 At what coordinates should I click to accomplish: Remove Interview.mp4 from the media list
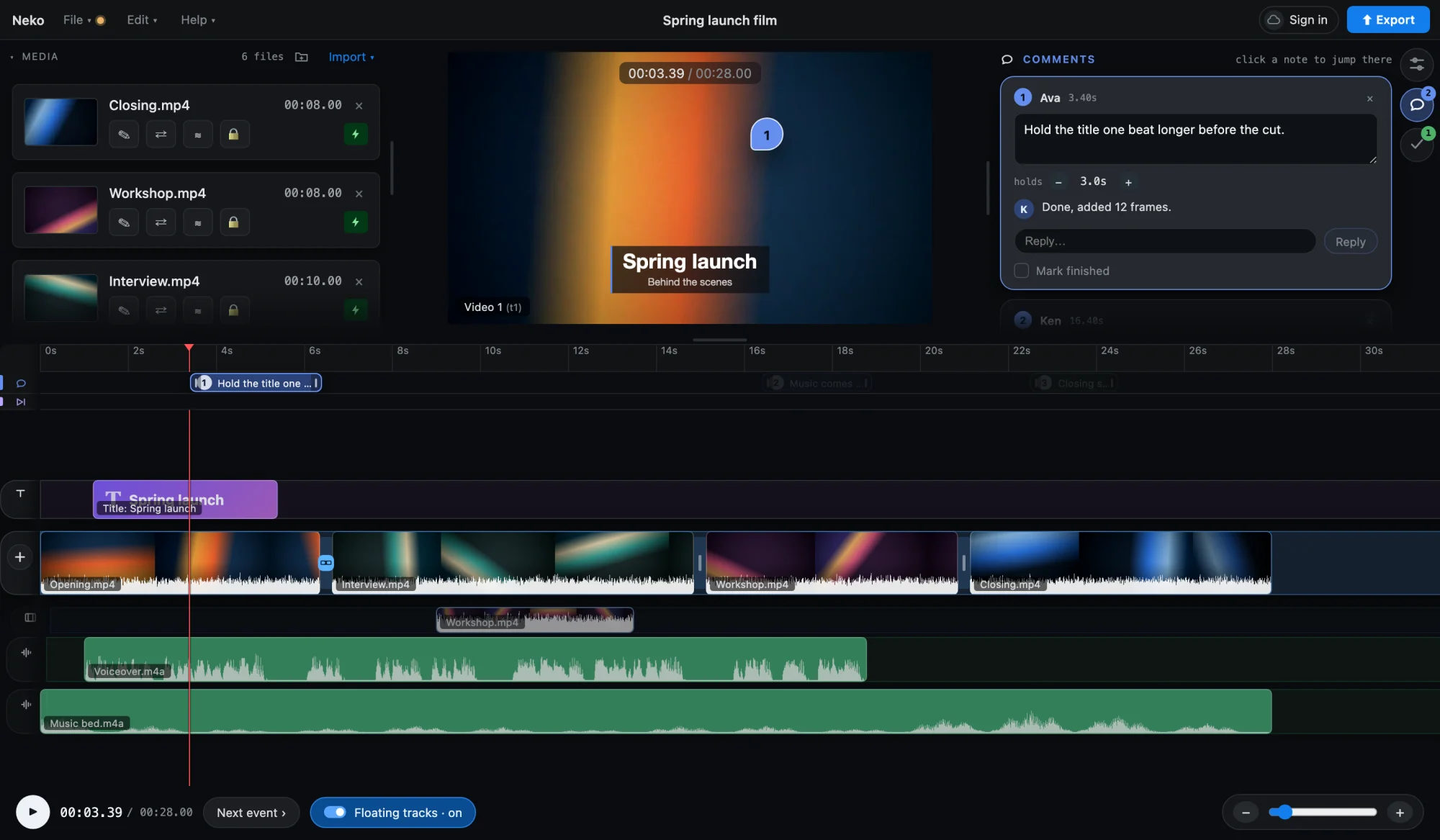point(359,281)
